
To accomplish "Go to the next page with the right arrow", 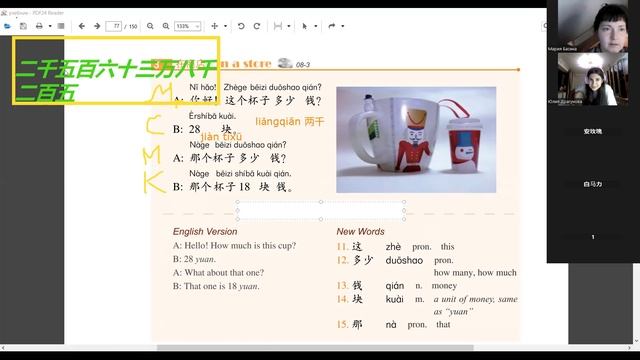I will pos(97,26).
